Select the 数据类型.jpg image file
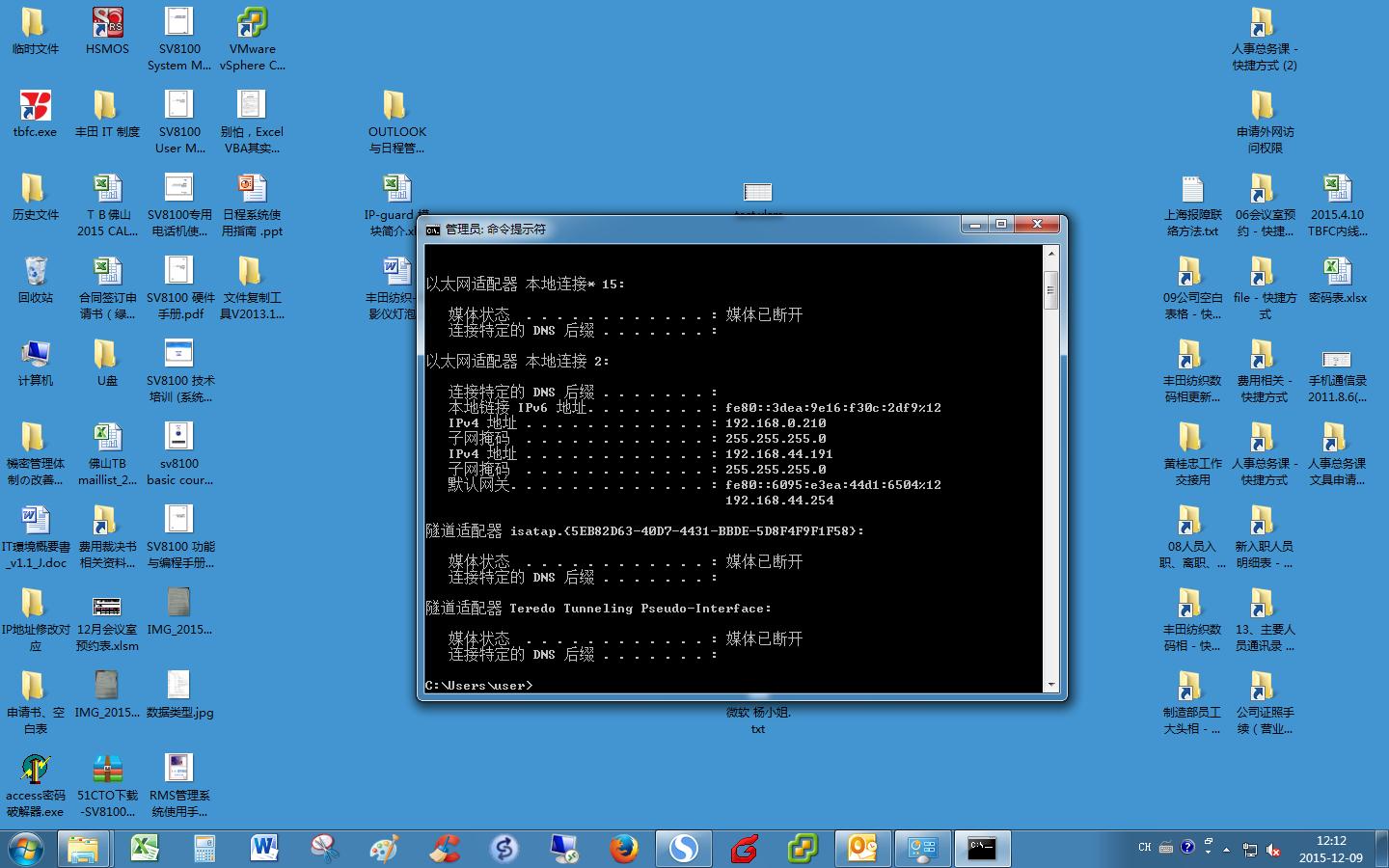The width and height of the screenshot is (1389, 868). click(179, 694)
